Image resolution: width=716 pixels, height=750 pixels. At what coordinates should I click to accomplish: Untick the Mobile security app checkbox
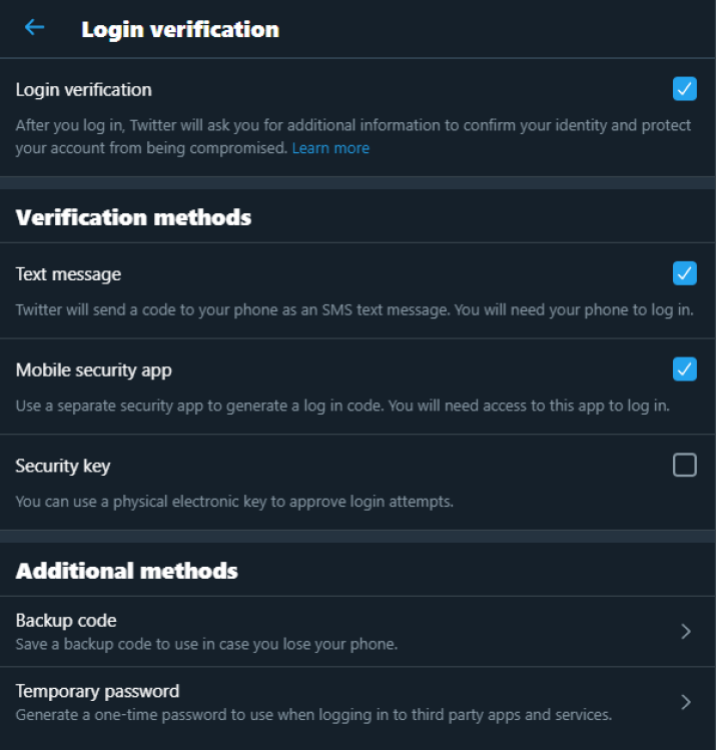(x=684, y=369)
